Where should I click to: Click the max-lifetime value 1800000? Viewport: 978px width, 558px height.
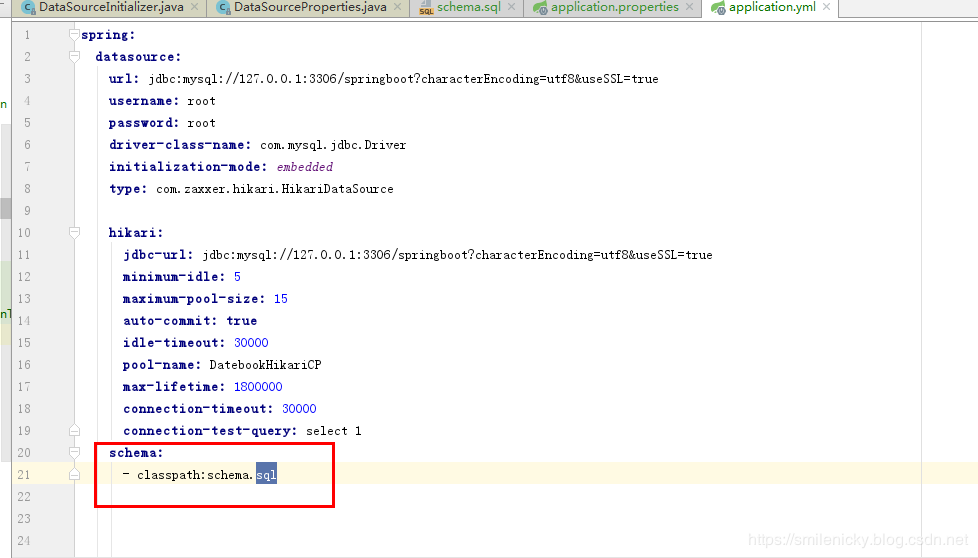(x=258, y=387)
